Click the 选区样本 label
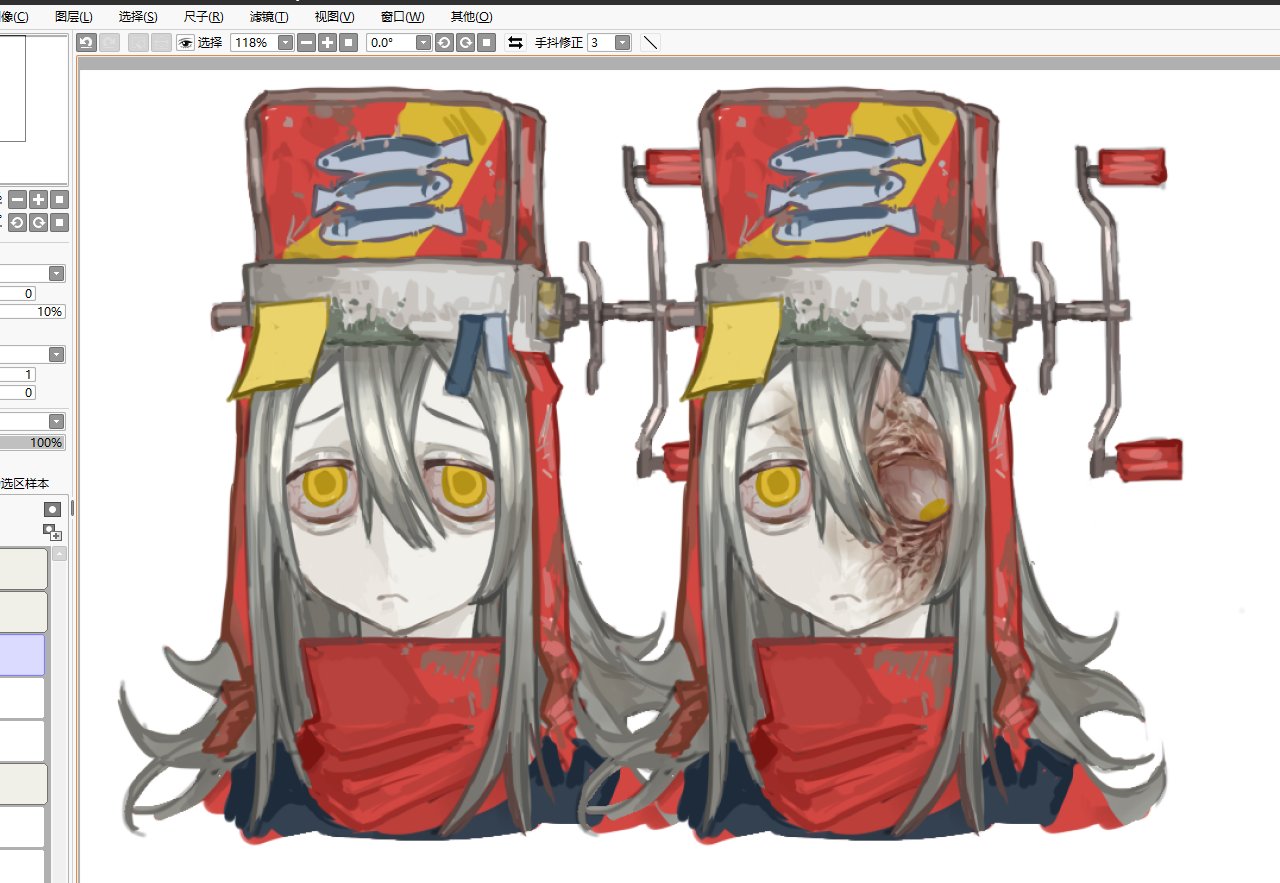Screen dimensions: 1280x883 tap(25, 484)
